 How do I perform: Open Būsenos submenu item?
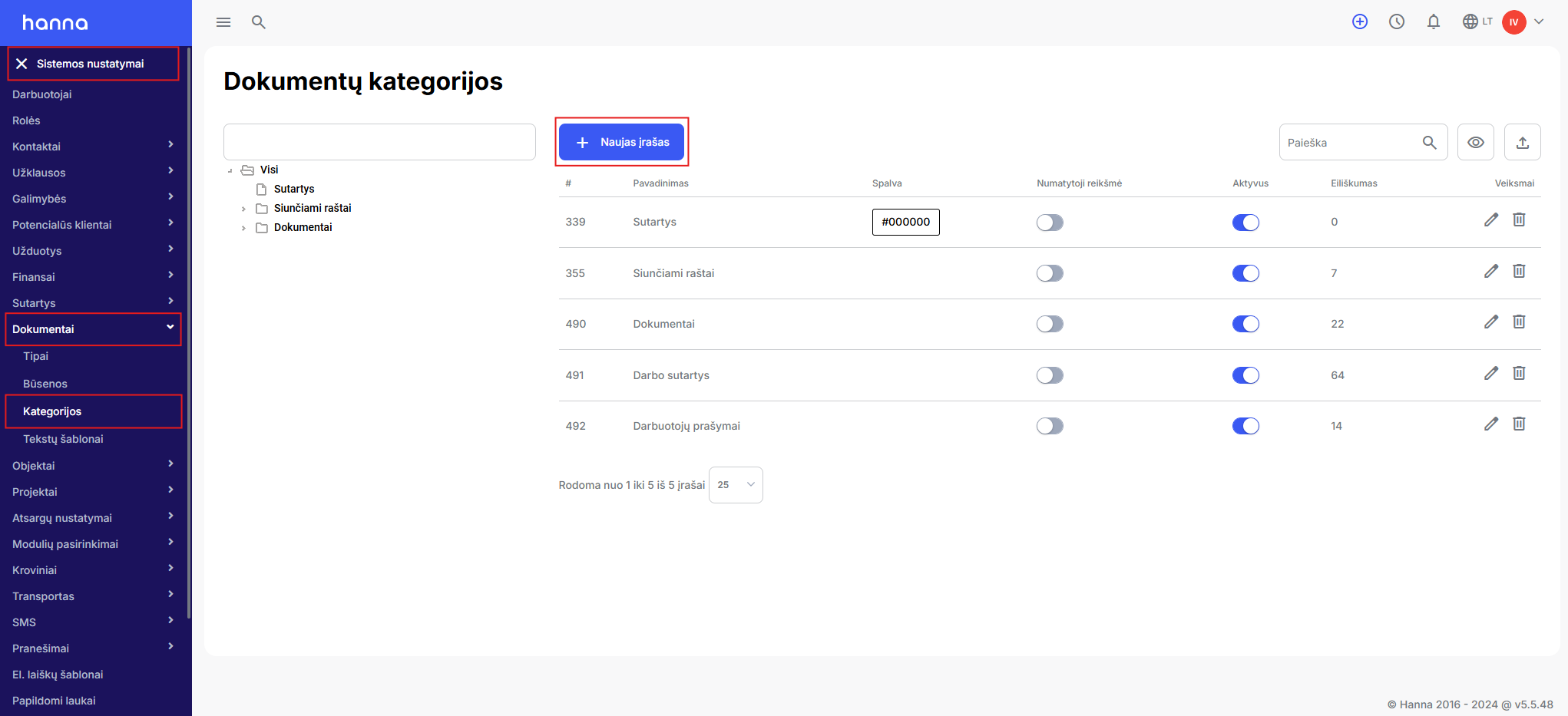[x=45, y=384]
